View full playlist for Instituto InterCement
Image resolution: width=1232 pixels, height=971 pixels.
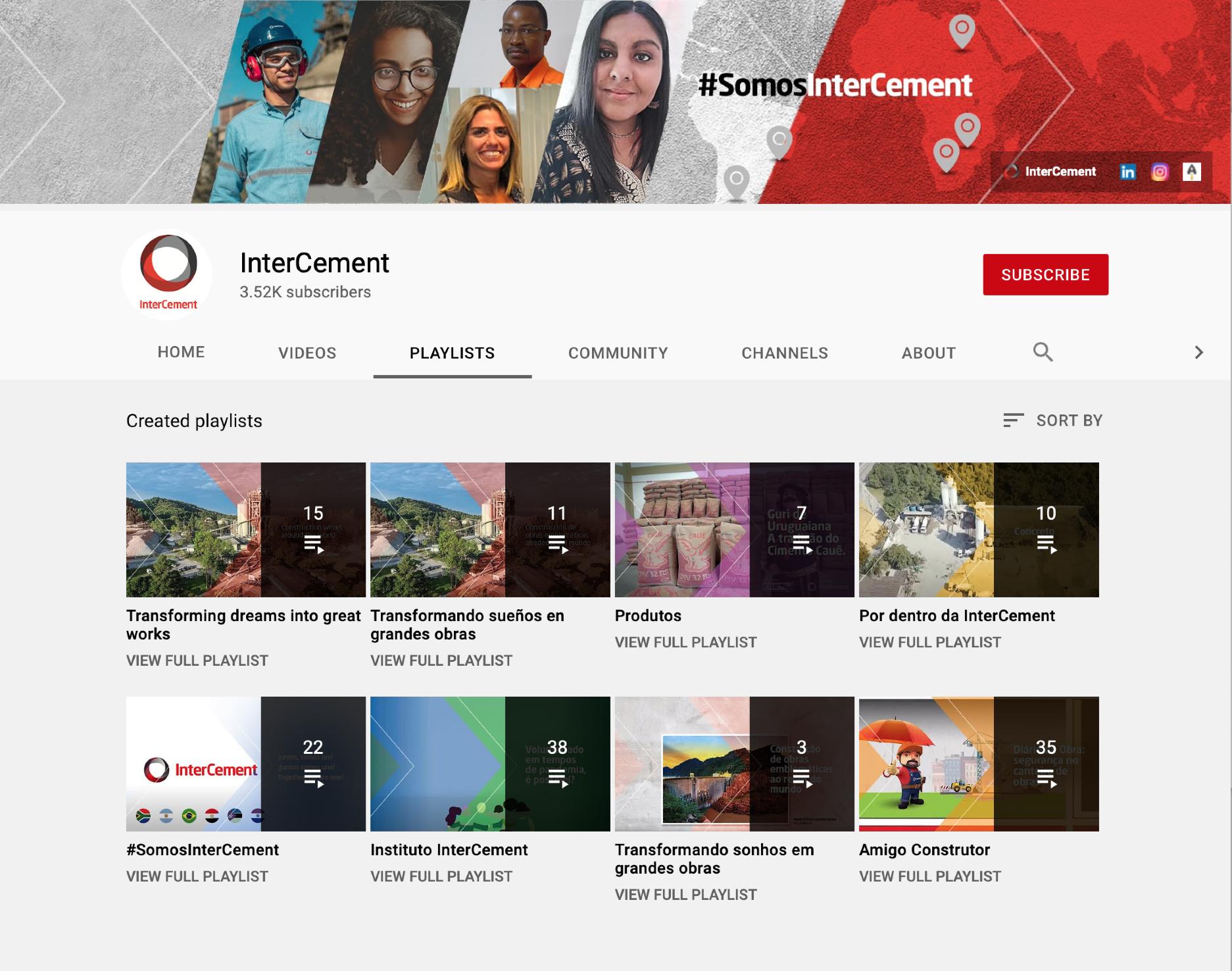pos(441,876)
